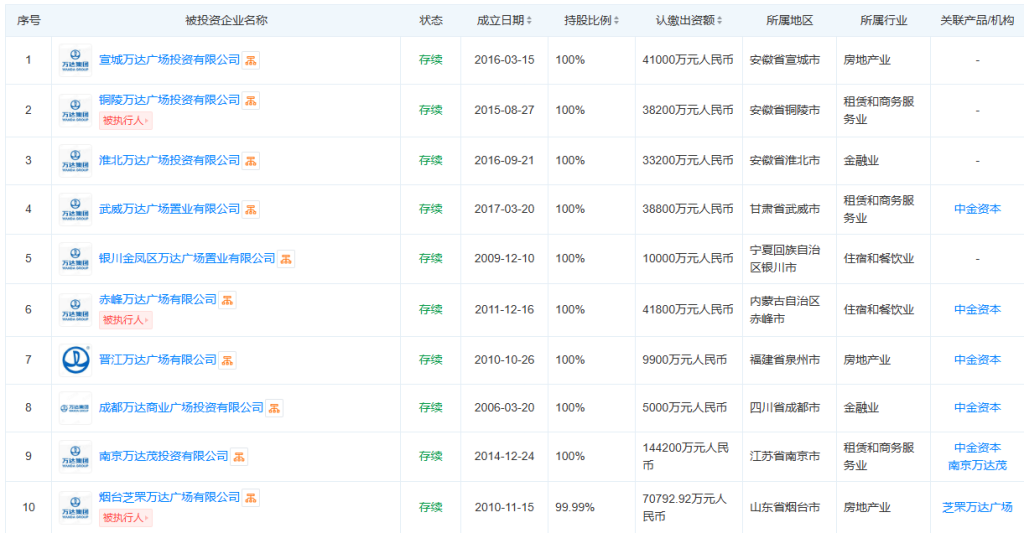Open the 芝罘万达广场 related product link
This screenshot has height=533, width=1024.
coord(977,507)
